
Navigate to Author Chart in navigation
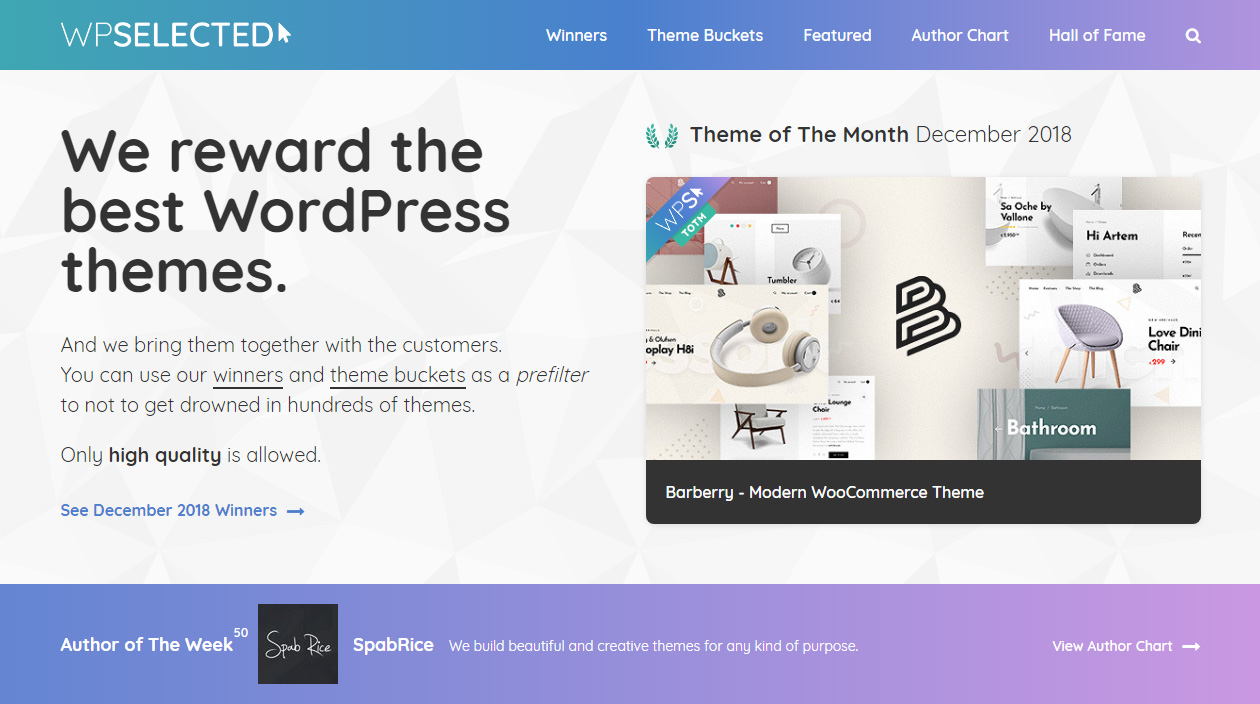(960, 35)
